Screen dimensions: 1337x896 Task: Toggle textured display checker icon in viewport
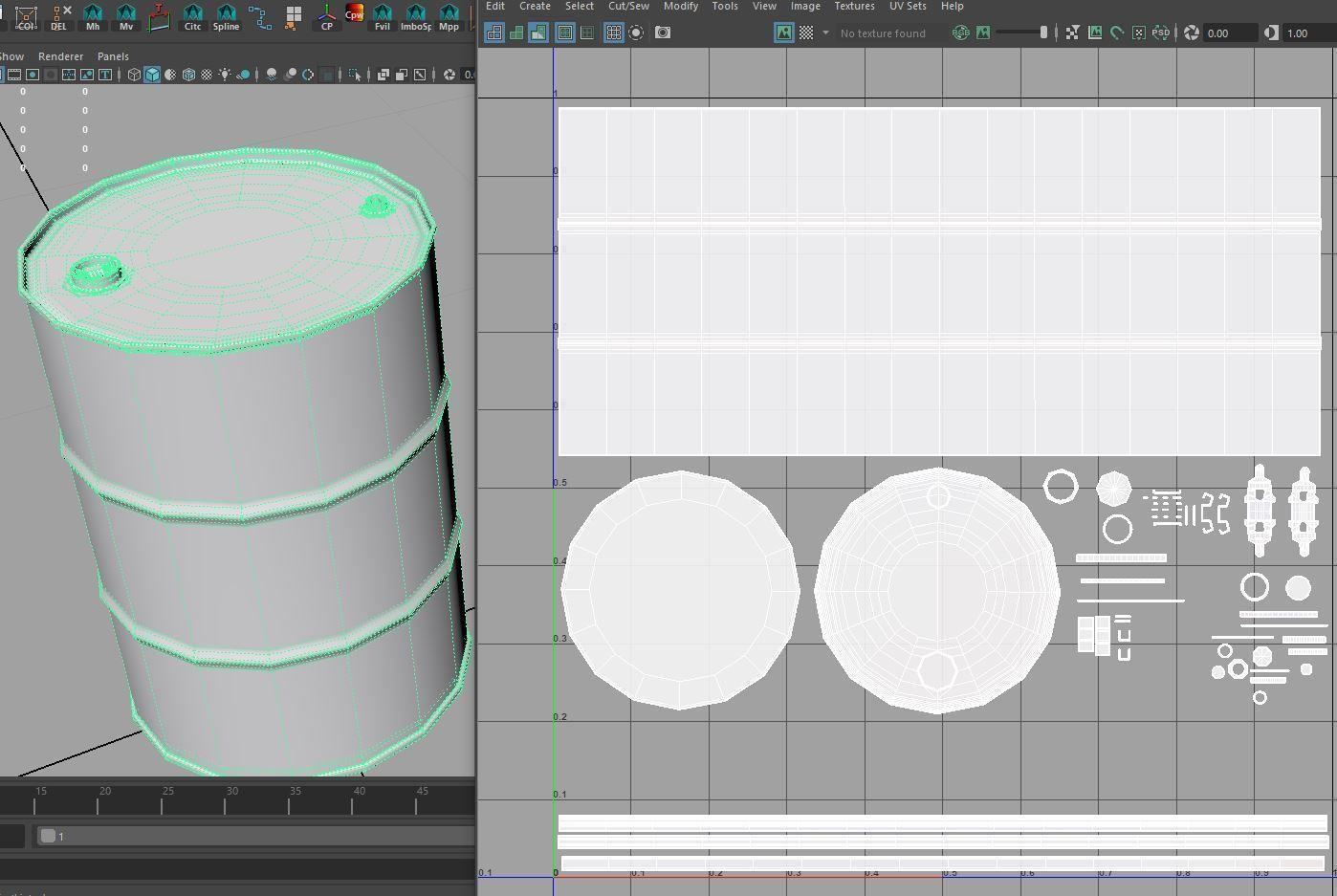[207, 75]
